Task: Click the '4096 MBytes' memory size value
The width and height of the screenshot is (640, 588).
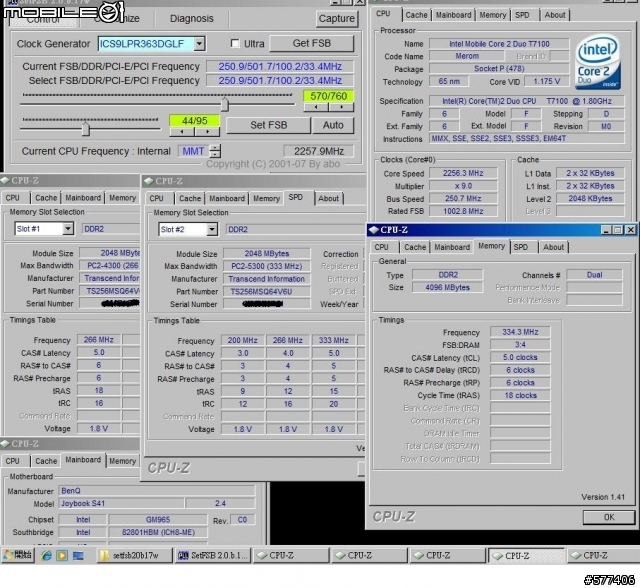Action: (447, 287)
